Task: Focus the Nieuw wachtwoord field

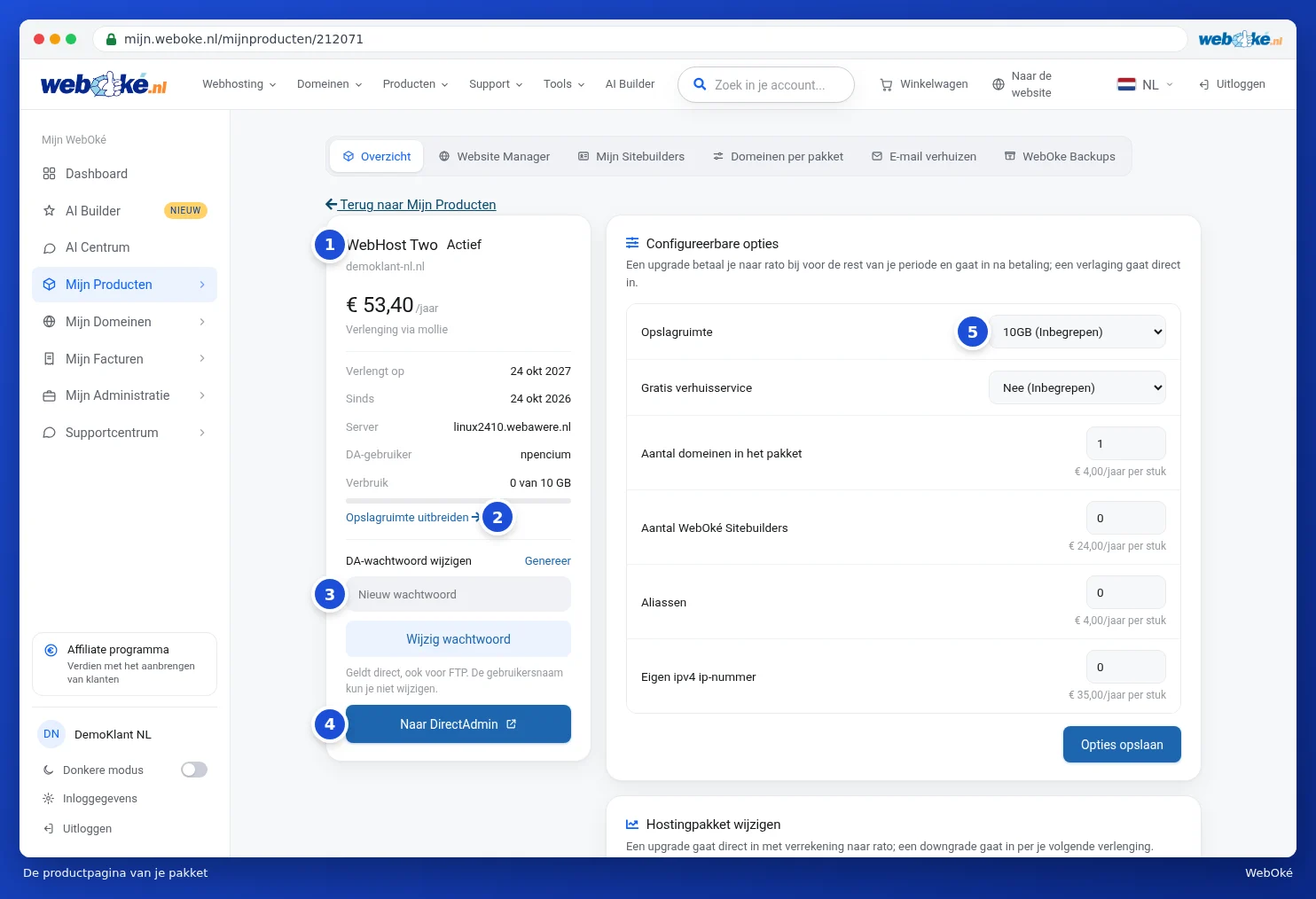Action: point(458,594)
